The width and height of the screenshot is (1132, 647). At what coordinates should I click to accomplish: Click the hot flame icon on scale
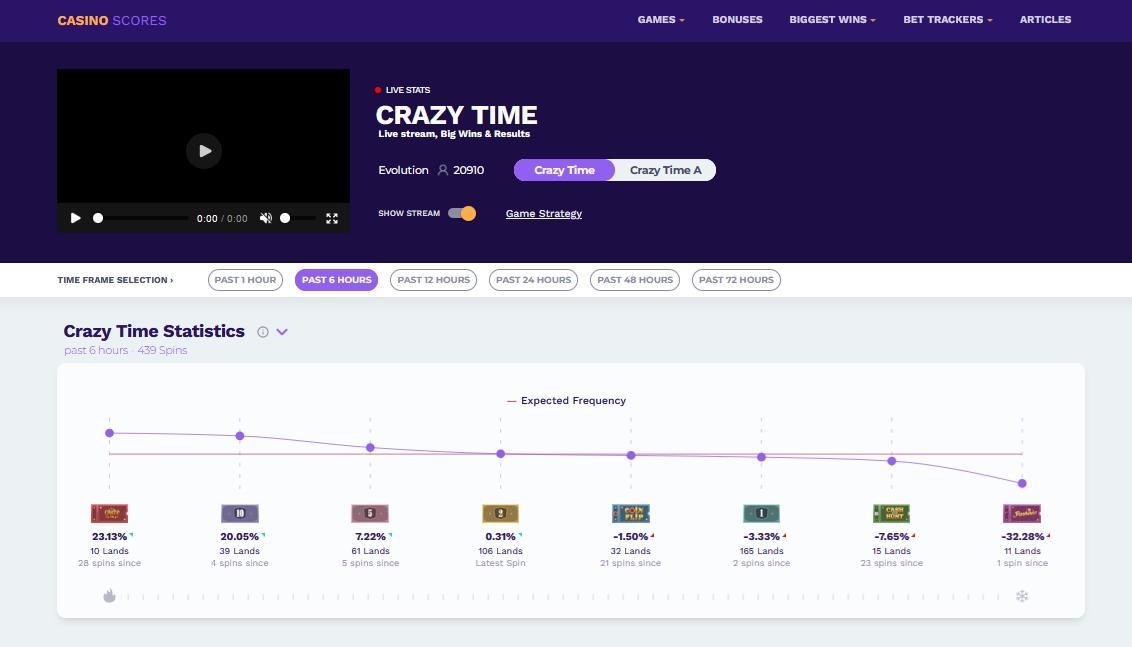point(109,596)
